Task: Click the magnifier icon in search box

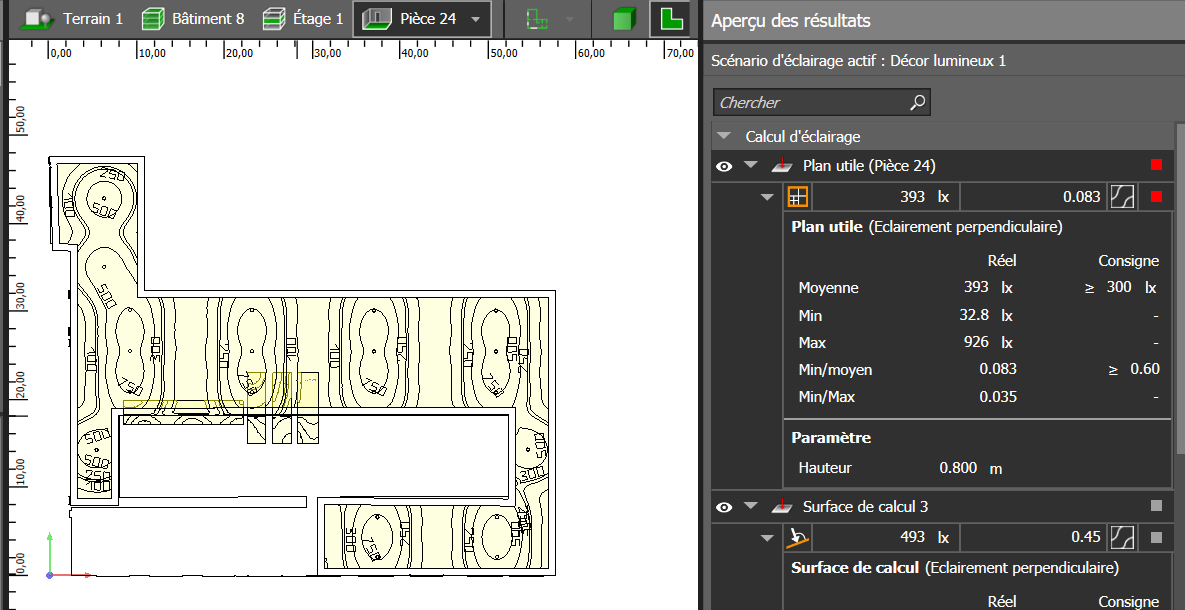Action: [917, 102]
